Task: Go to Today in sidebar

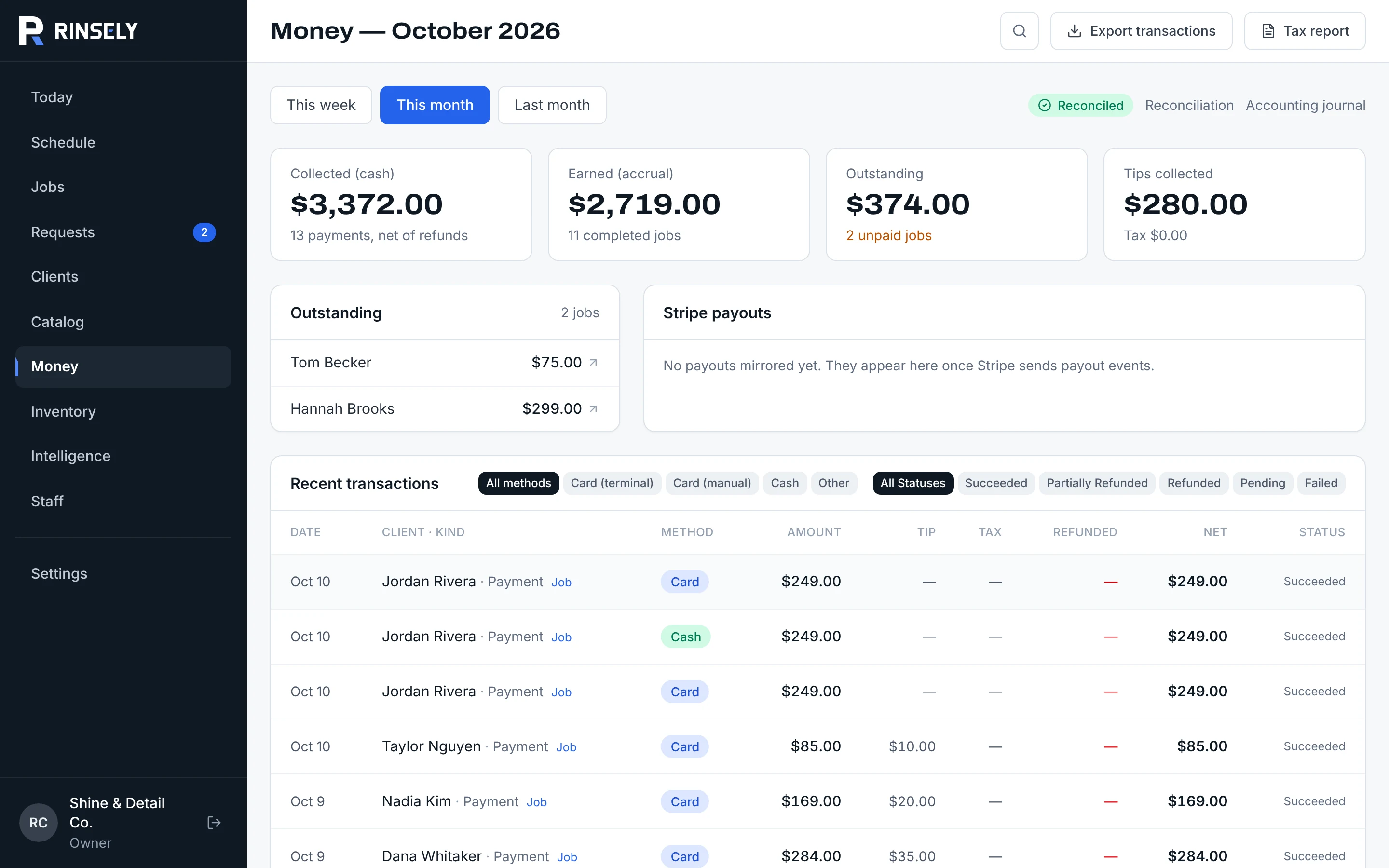Action: [123, 97]
